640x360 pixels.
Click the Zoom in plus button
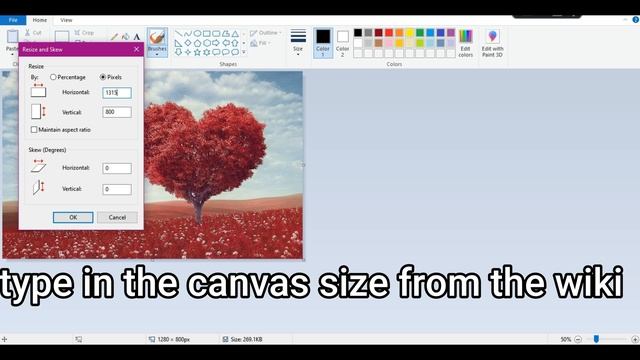coord(635,339)
